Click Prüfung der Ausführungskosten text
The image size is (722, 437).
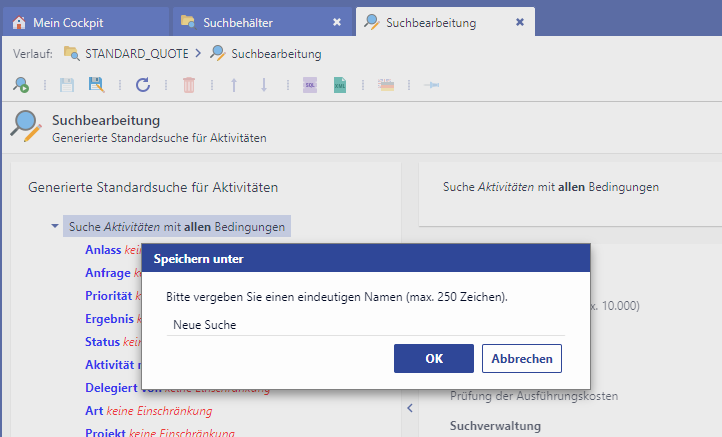534,396
